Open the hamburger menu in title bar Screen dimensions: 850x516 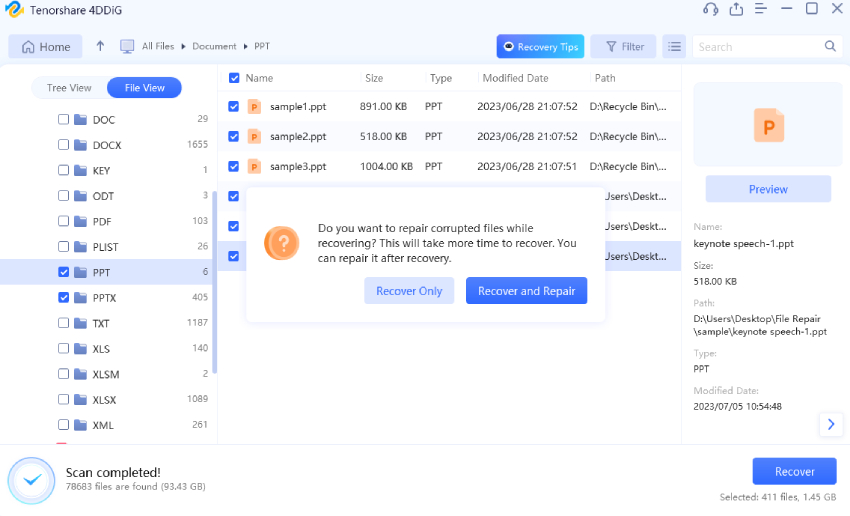pyautogui.click(x=761, y=9)
